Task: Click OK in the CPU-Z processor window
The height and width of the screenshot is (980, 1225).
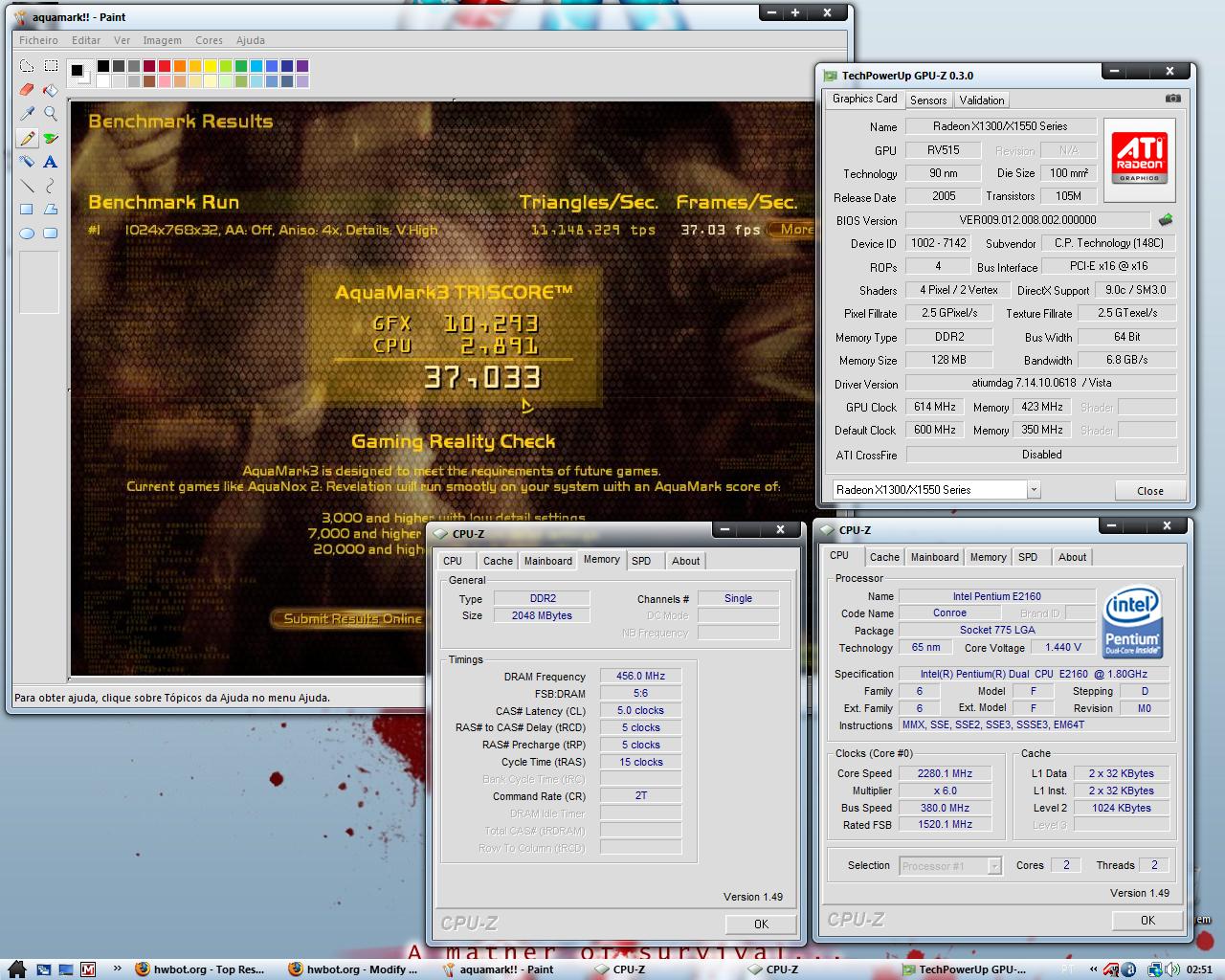Action: pos(1147,920)
